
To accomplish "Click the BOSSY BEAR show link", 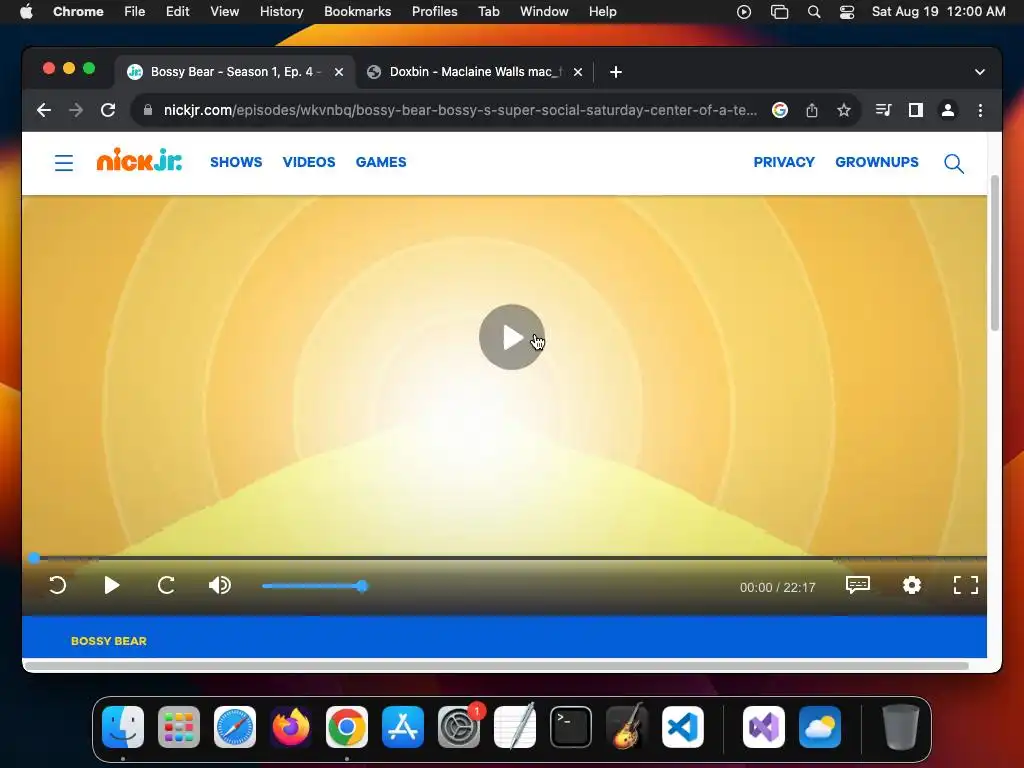I will click(x=108, y=641).
